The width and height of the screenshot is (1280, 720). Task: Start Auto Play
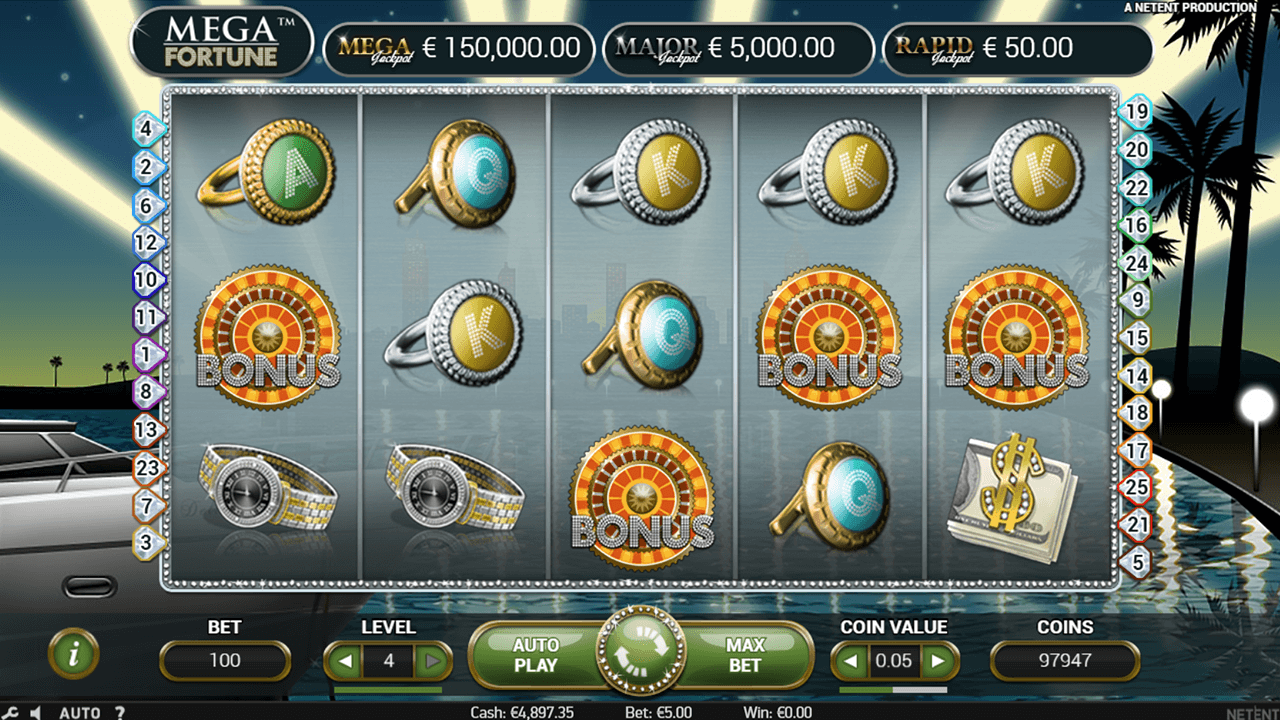click(x=535, y=655)
